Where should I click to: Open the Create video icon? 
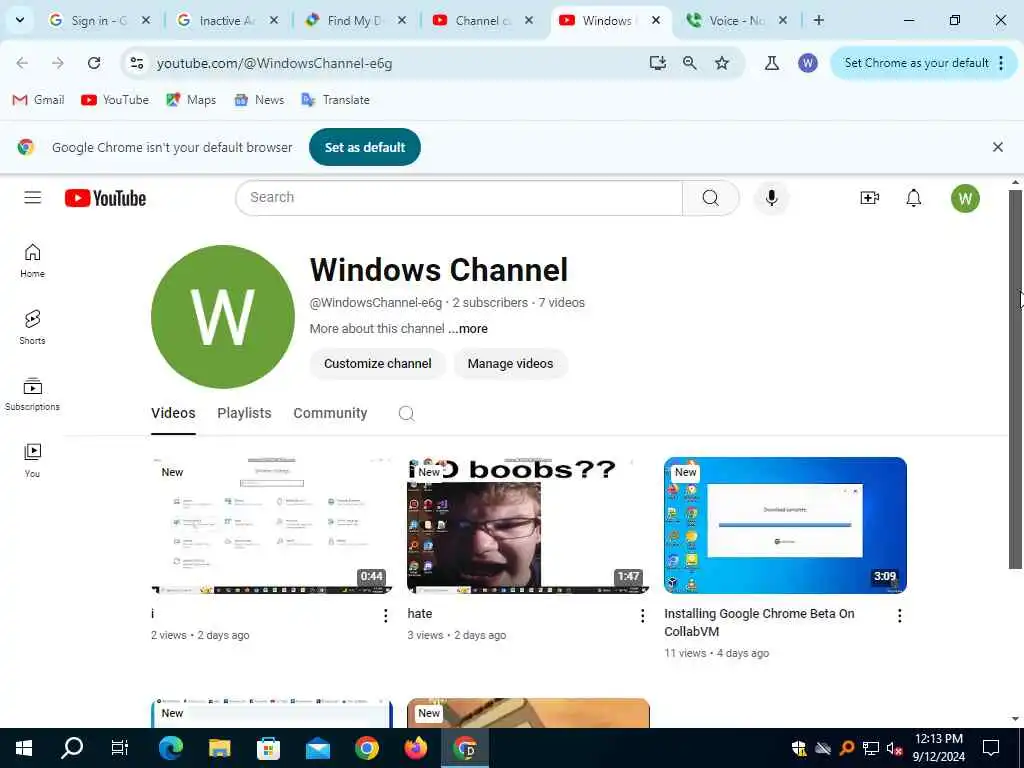click(x=869, y=198)
